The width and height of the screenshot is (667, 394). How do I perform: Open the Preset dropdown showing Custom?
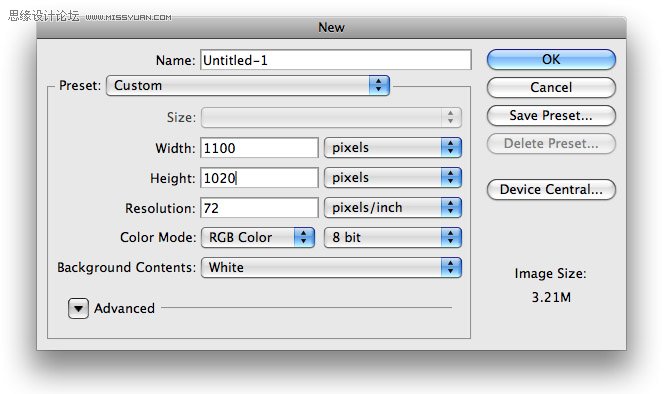pyautogui.click(x=248, y=86)
